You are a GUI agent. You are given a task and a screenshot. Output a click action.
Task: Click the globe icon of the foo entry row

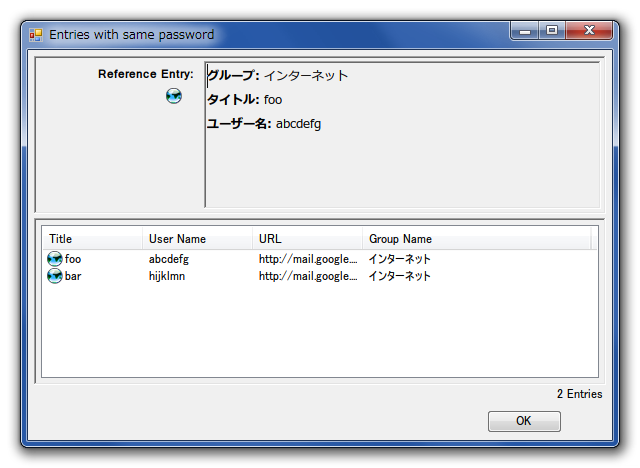point(55,259)
